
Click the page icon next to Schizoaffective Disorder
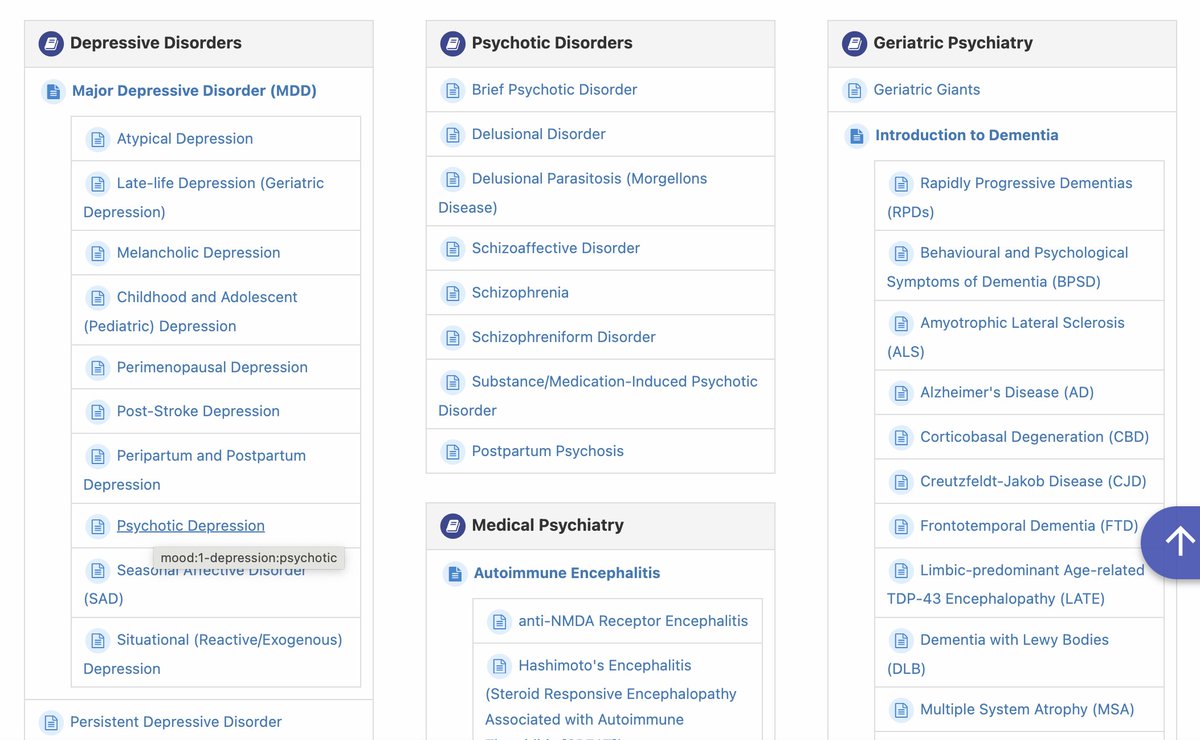point(453,248)
